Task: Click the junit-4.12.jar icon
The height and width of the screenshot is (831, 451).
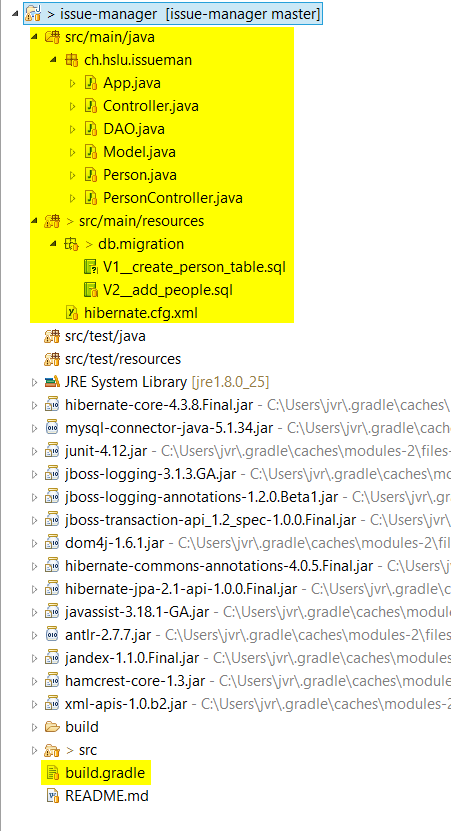Action: [x=52, y=452]
